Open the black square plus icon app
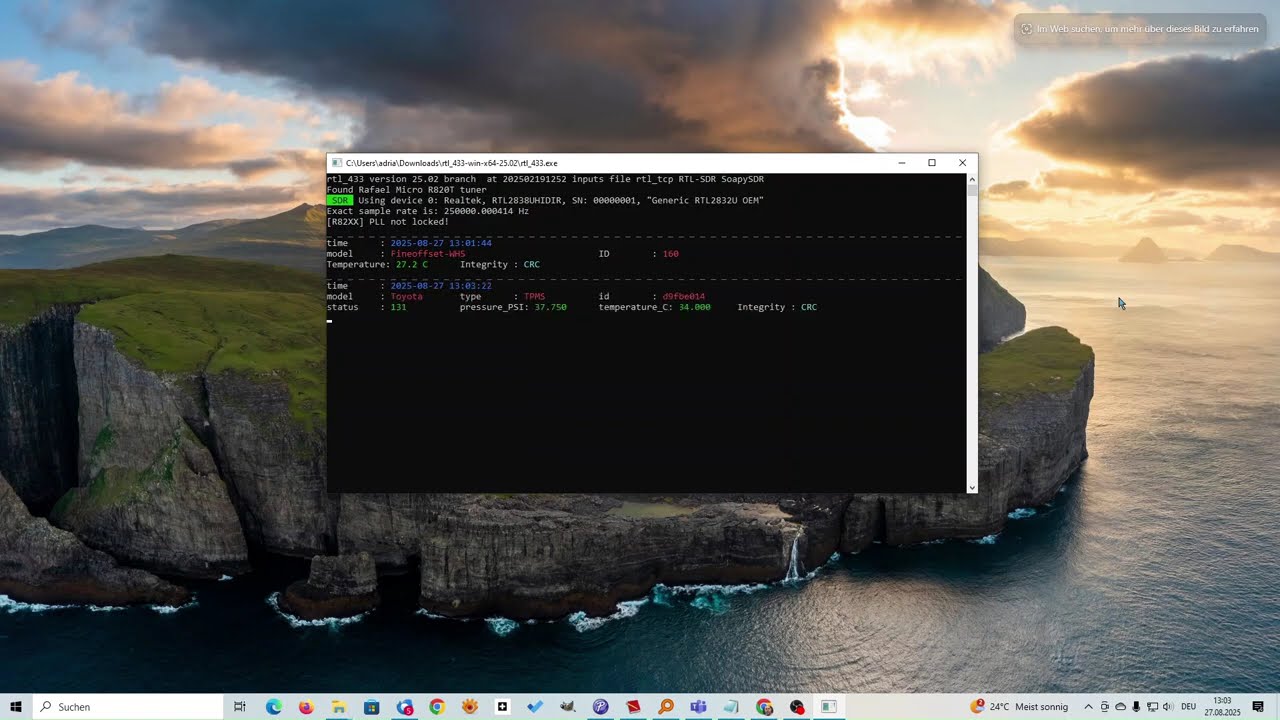1280x720 pixels. [502, 707]
